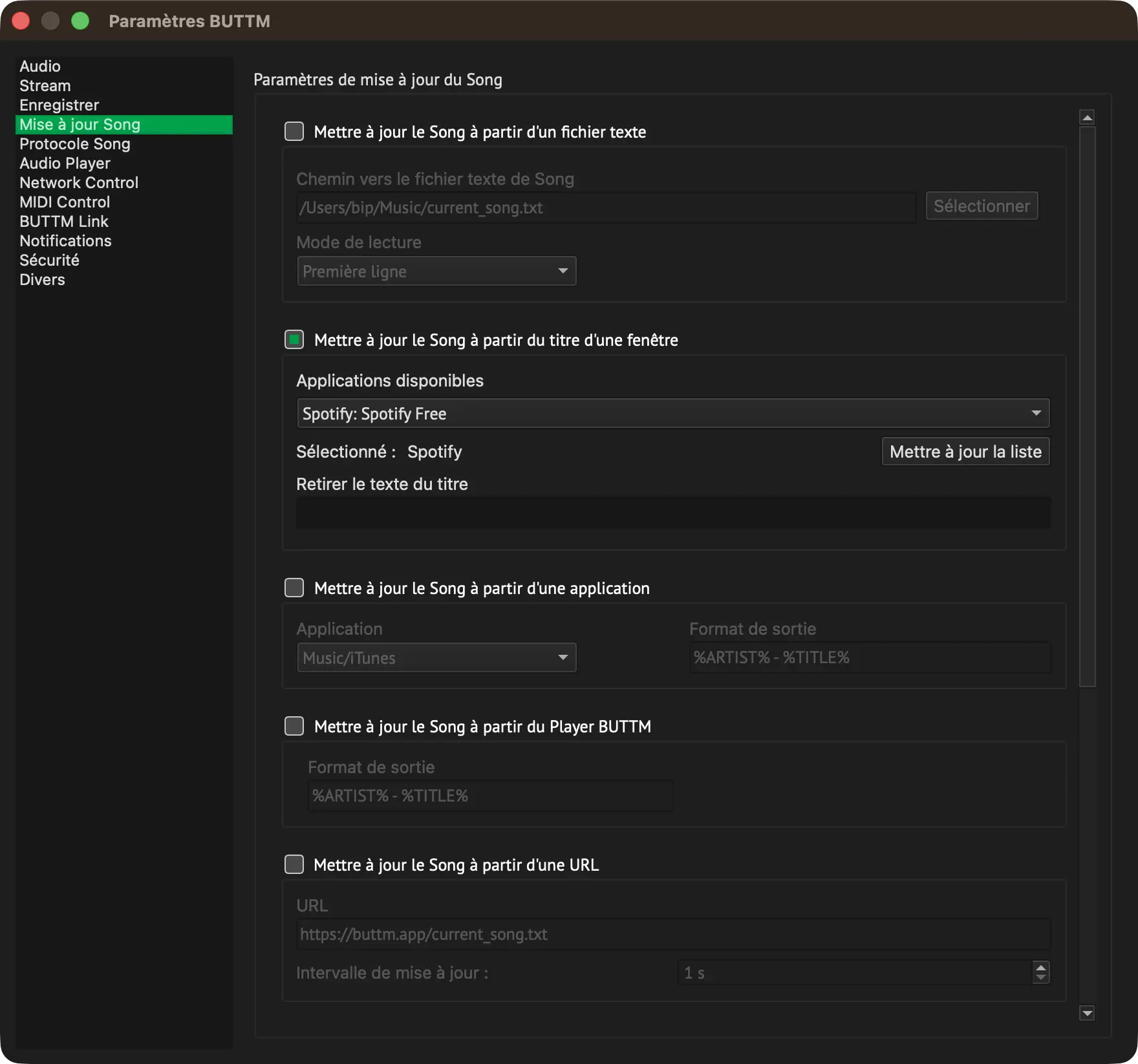This screenshot has width=1138, height=1064.
Task: Click the vertical scrollbar thumb
Action: 1088,407
